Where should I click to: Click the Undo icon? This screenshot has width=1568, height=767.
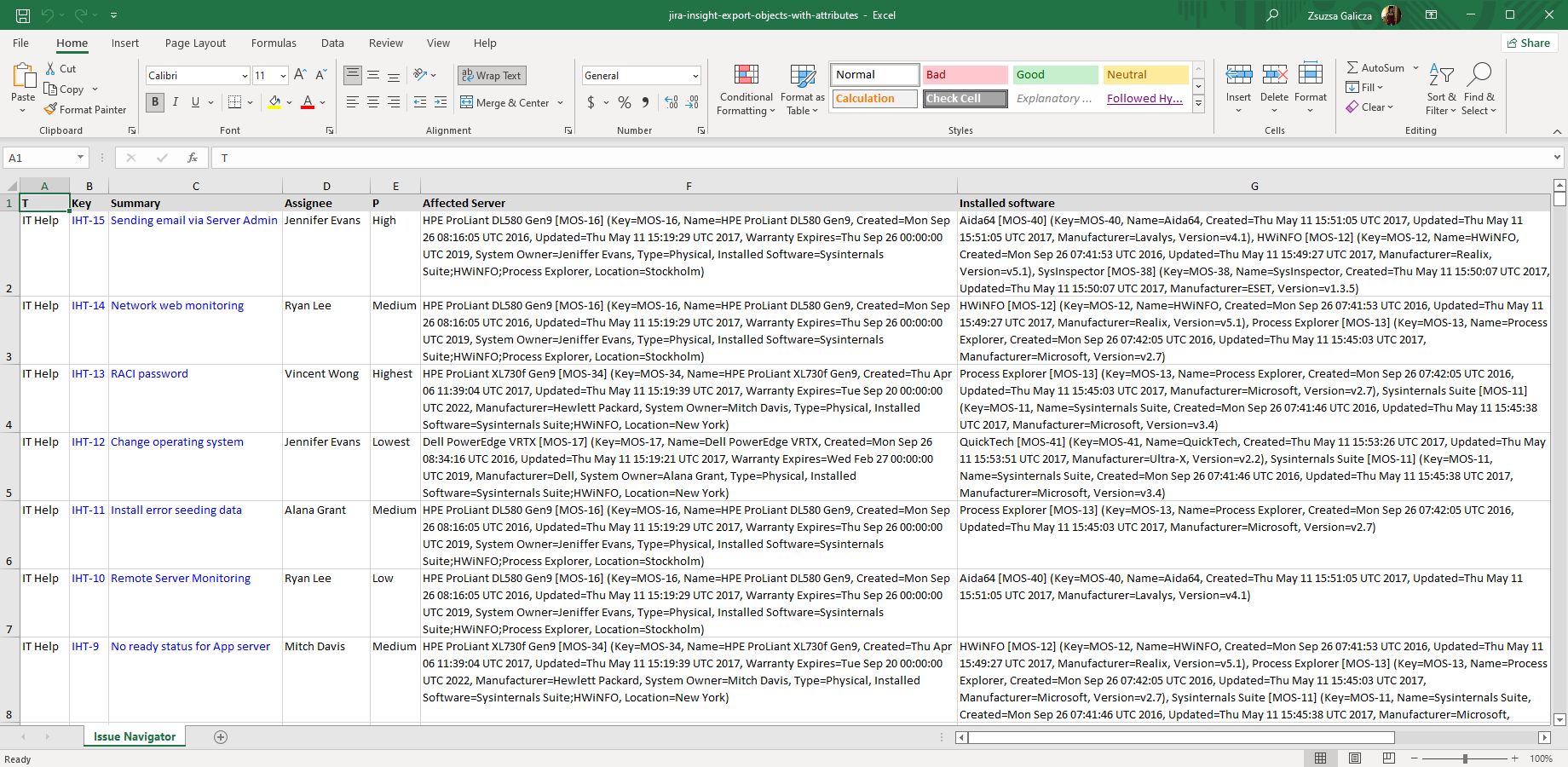[49, 15]
